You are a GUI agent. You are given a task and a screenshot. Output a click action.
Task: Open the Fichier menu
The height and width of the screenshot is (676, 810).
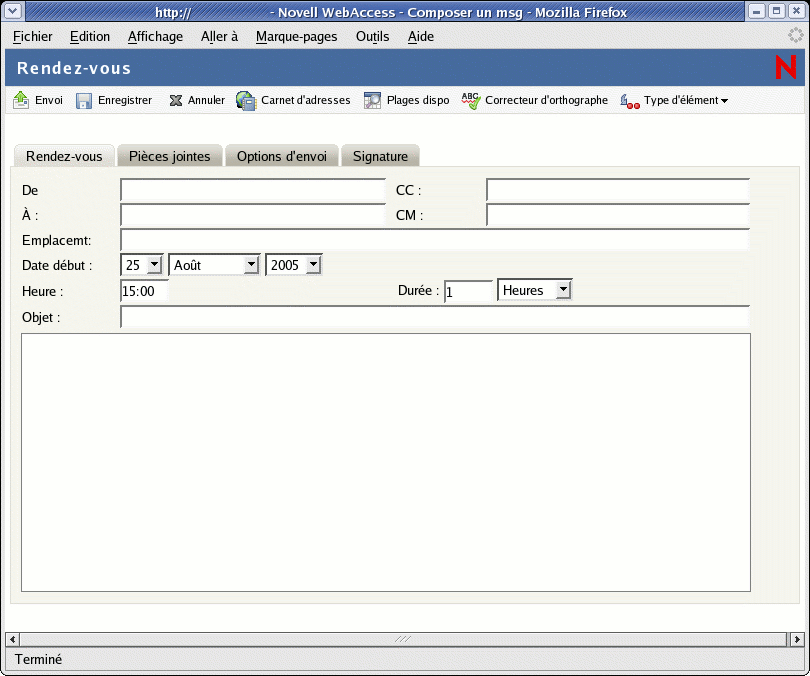[x=33, y=37]
